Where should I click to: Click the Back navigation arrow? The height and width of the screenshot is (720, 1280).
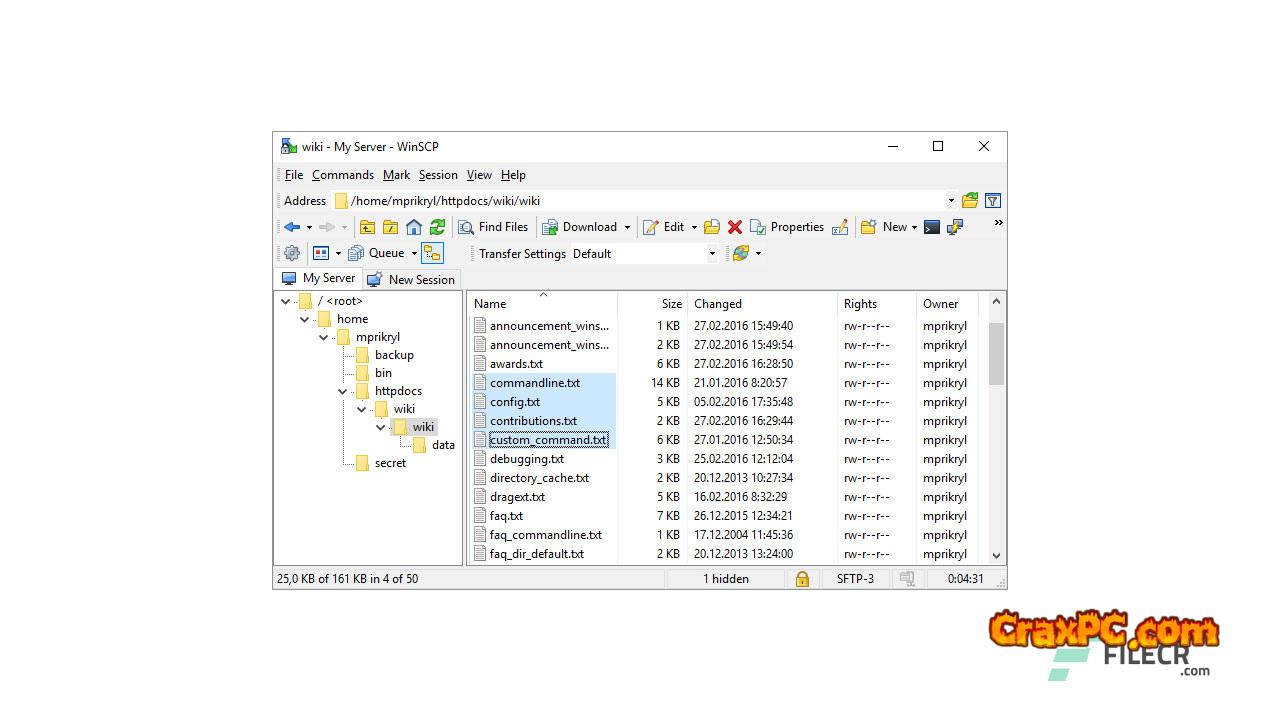point(292,227)
